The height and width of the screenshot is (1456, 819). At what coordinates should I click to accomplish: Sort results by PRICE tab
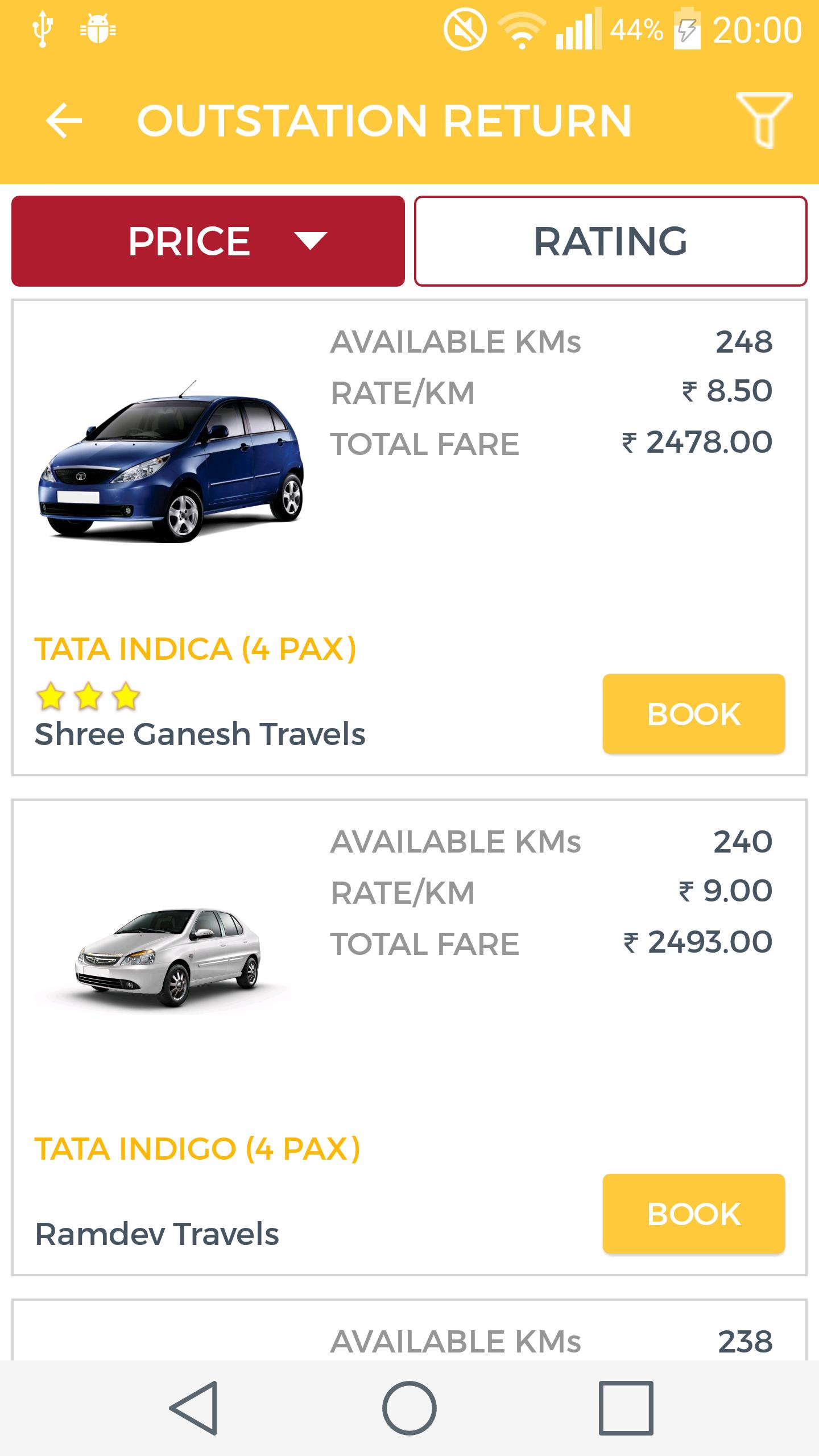pyautogui.click(x=189, y=241)
